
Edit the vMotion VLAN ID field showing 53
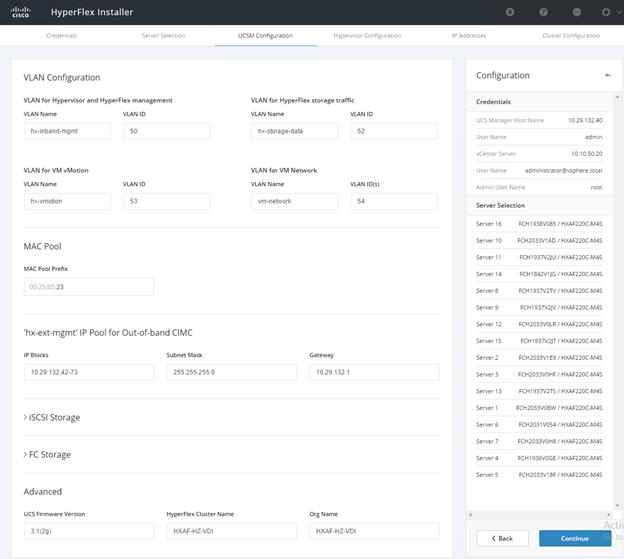click(x=167, y=201)
